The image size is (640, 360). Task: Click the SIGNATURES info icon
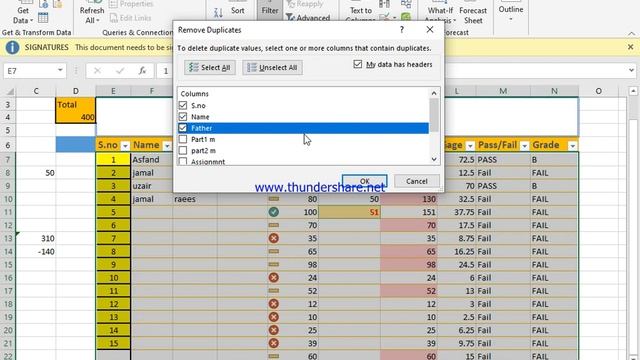(x=12, y=48)
